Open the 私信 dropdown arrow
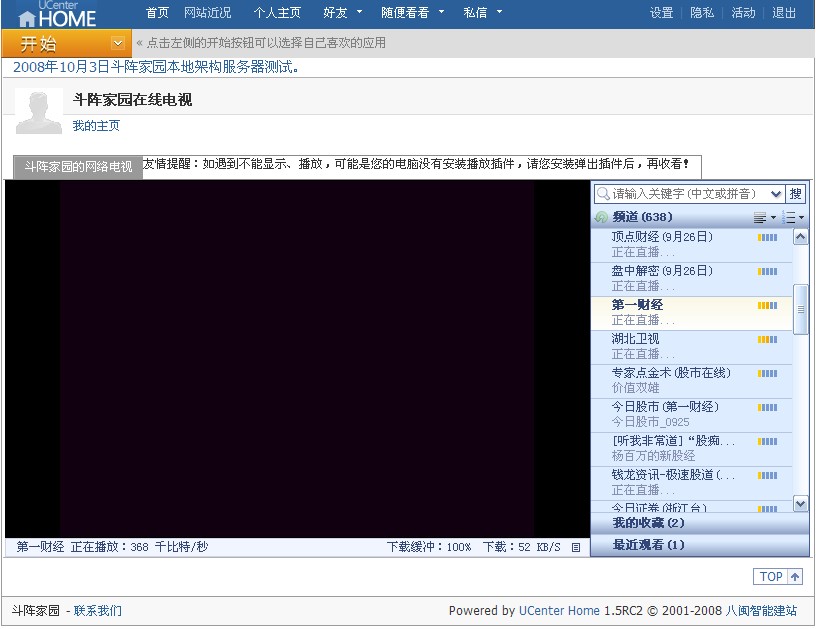816x629 pixels. [x=500, y=12]
